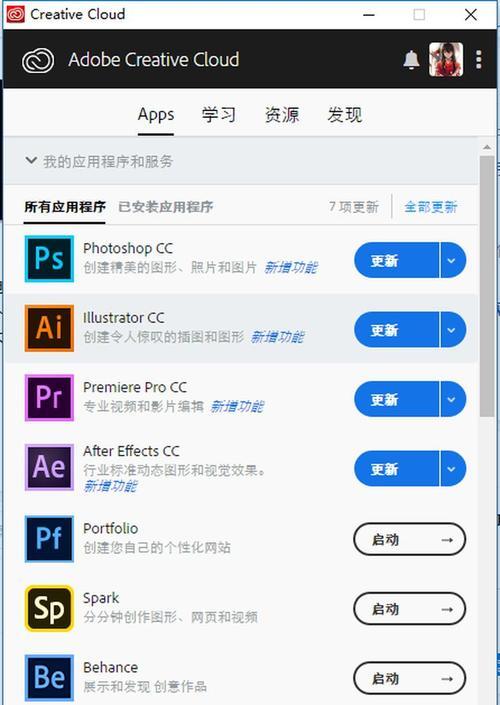Click the After Effects CC app name
This screenshot has height=705, width=500.
131,451
